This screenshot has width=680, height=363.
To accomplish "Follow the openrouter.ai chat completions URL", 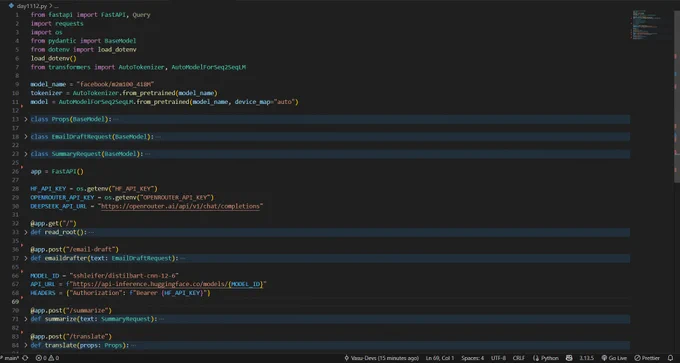I will [180, 206].
